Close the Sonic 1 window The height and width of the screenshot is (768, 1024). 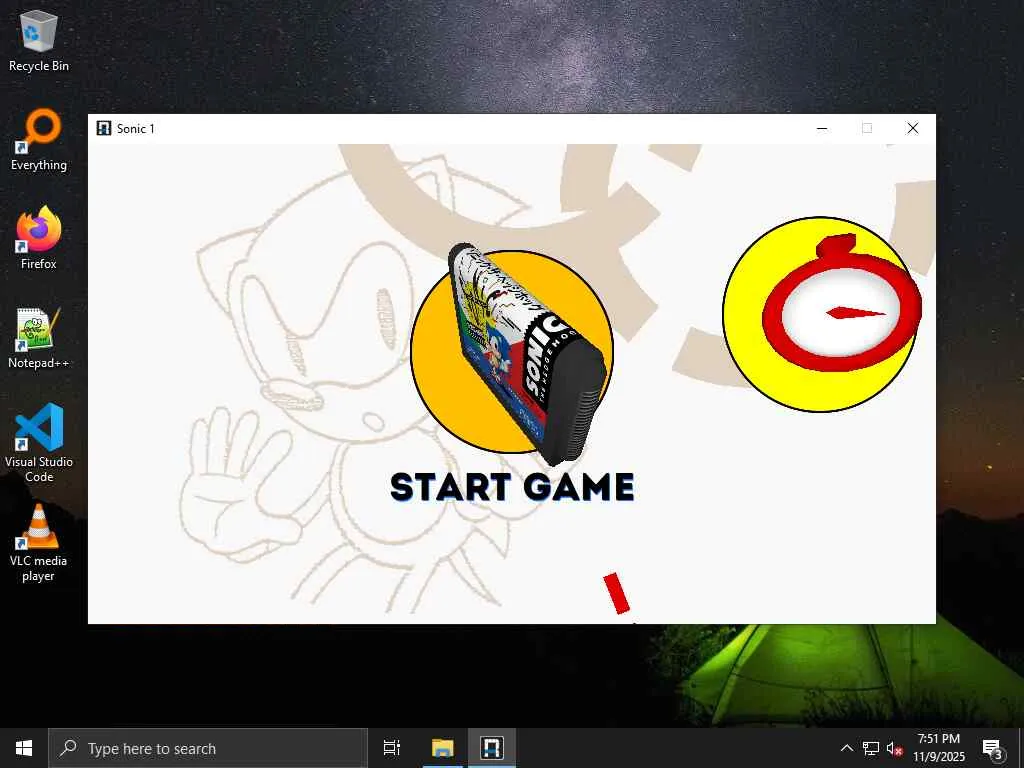pos(913,128)
